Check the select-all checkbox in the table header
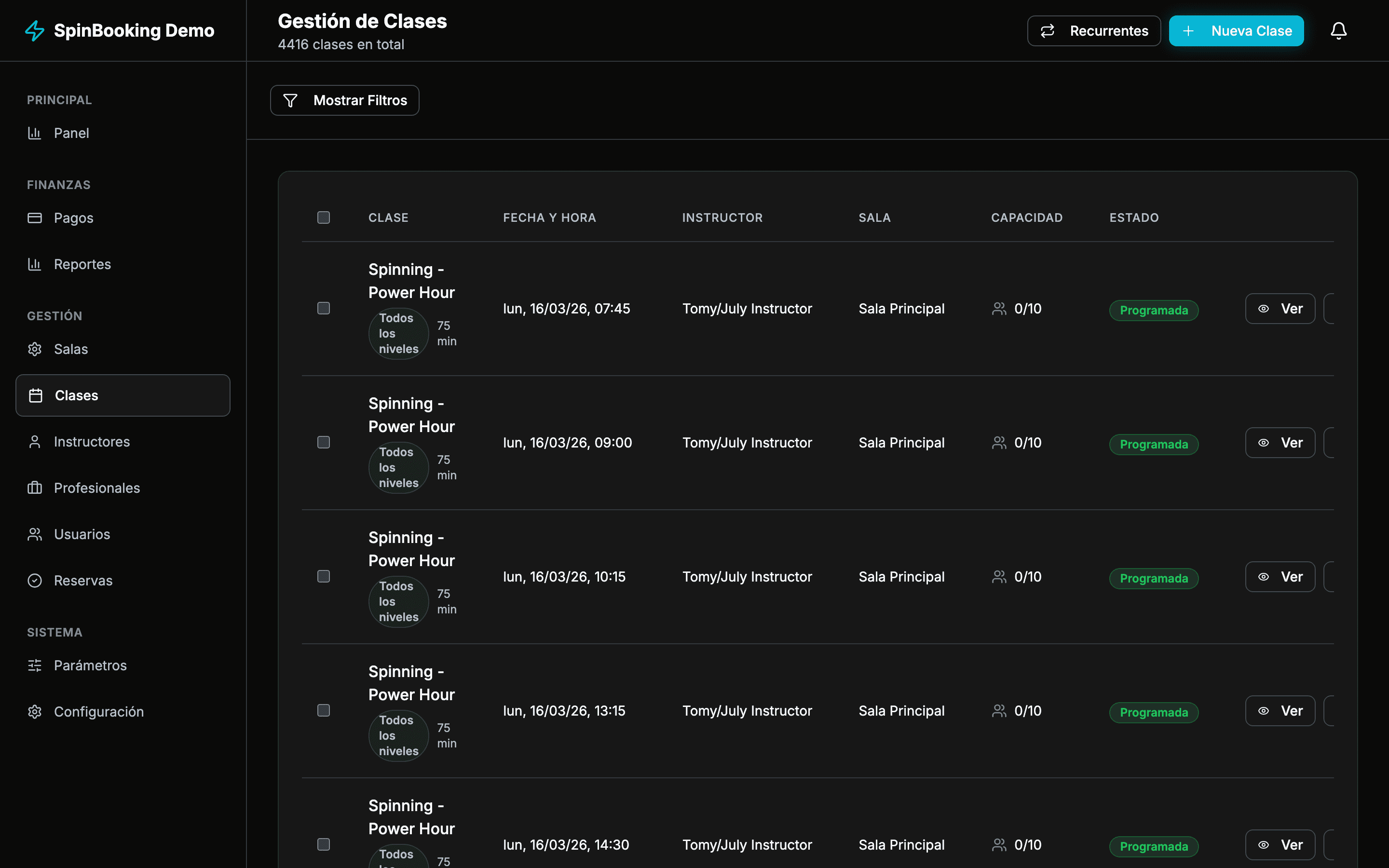The height and width of the screenshot is (868, 1389). click(323, 217)
